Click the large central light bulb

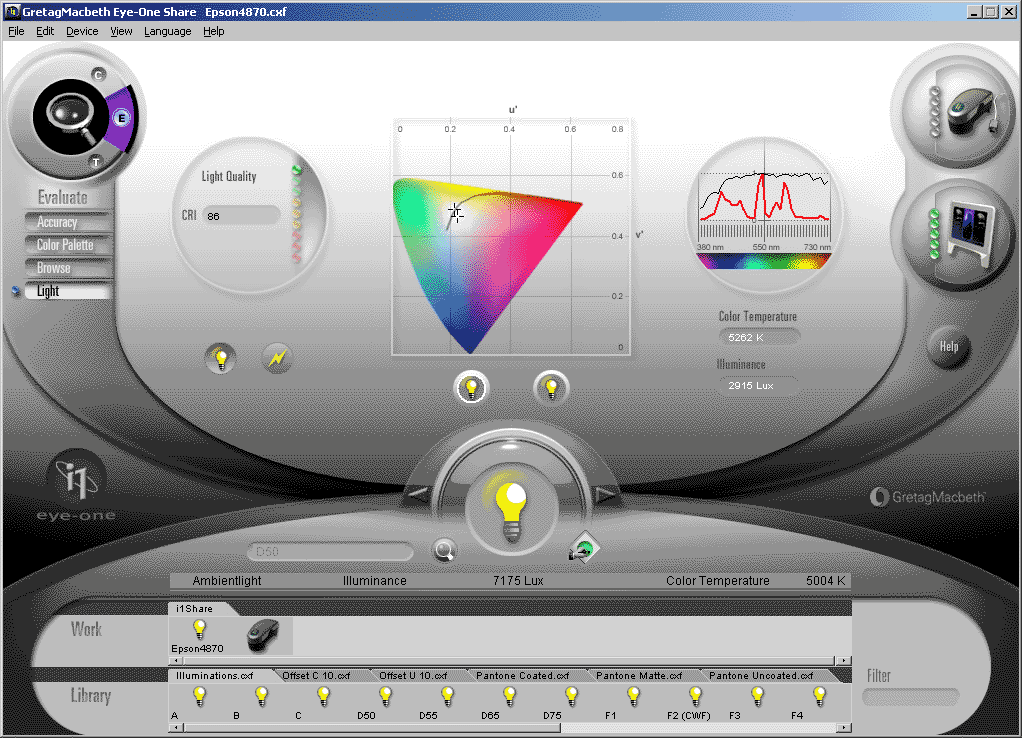tap(512, 510)
